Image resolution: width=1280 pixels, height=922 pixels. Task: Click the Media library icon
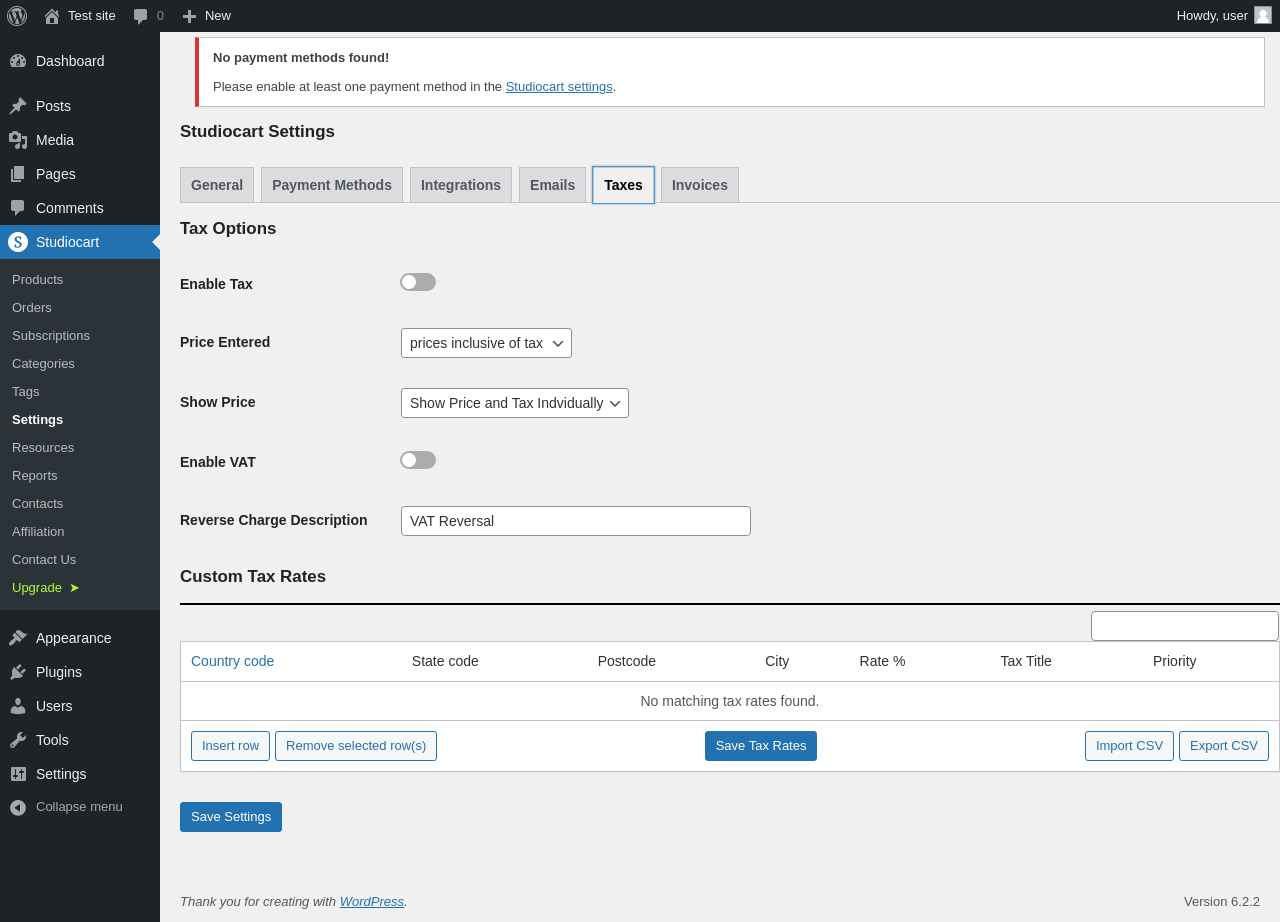click(x=18, y=140)
